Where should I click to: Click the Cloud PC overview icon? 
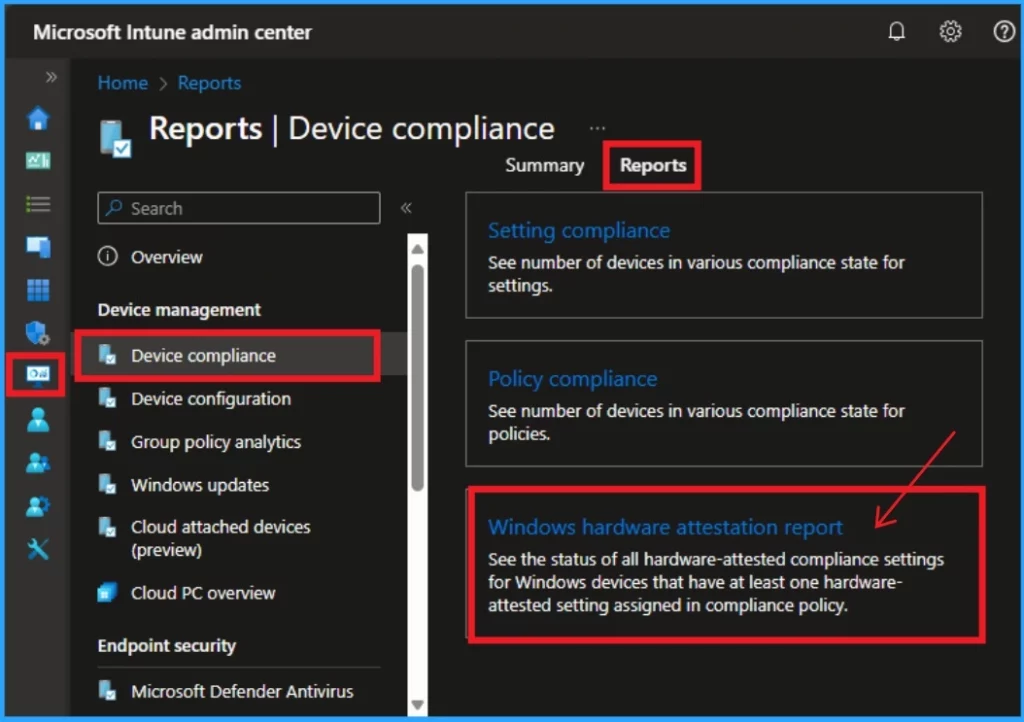[108, 592]
